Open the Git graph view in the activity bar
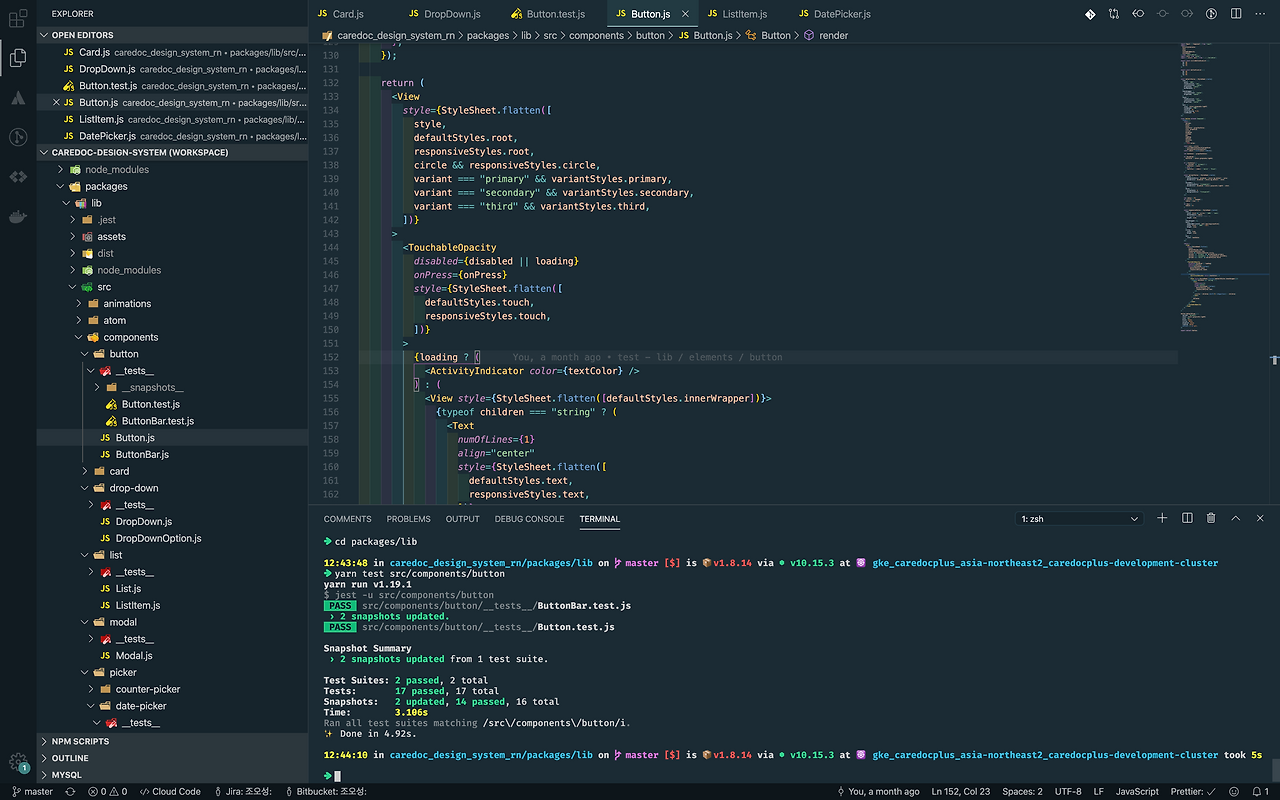Image resolution: width=1280 pixels, height=800 pixels. (x=18, y=137)
